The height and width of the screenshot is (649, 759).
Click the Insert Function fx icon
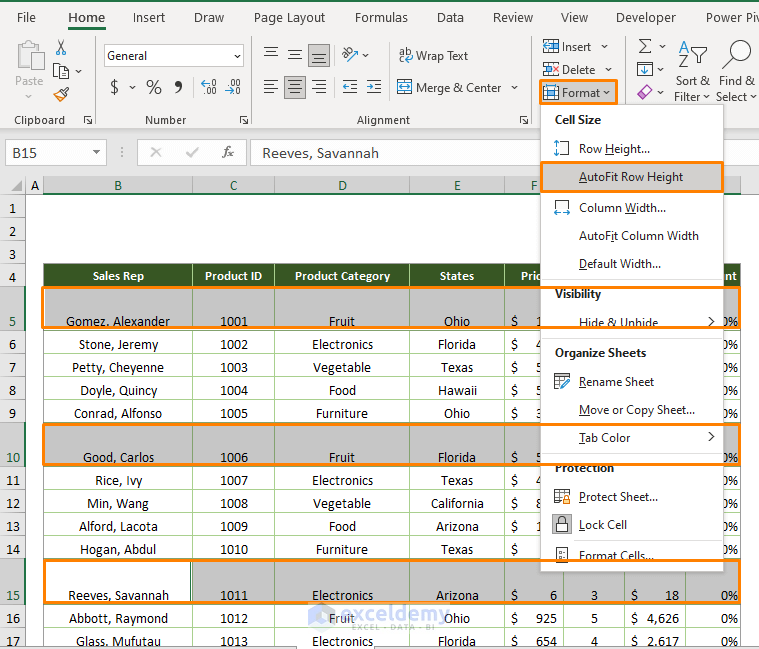228,153
